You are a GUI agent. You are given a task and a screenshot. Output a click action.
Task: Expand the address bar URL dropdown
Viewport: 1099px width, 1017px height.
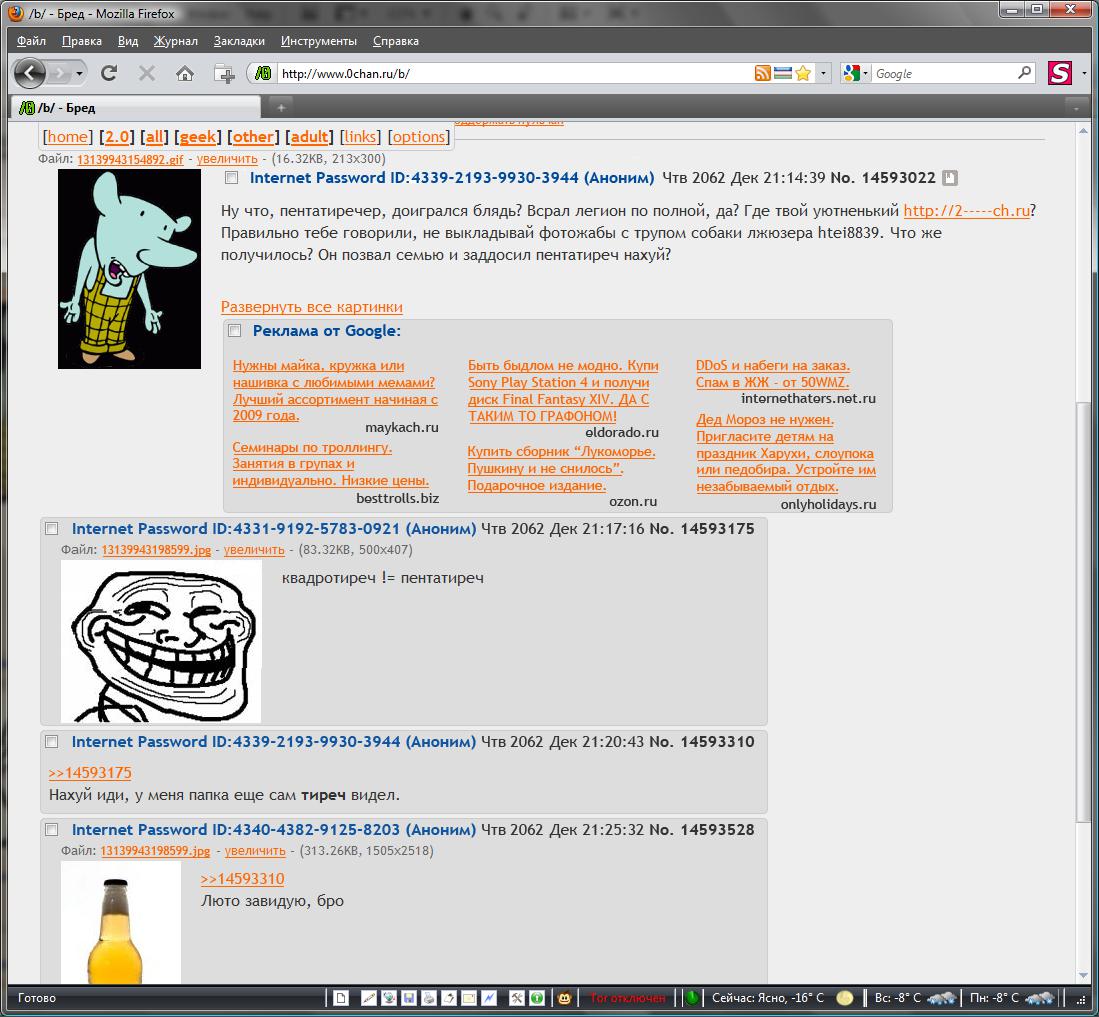pyautogui.click(x=824, y=73)
